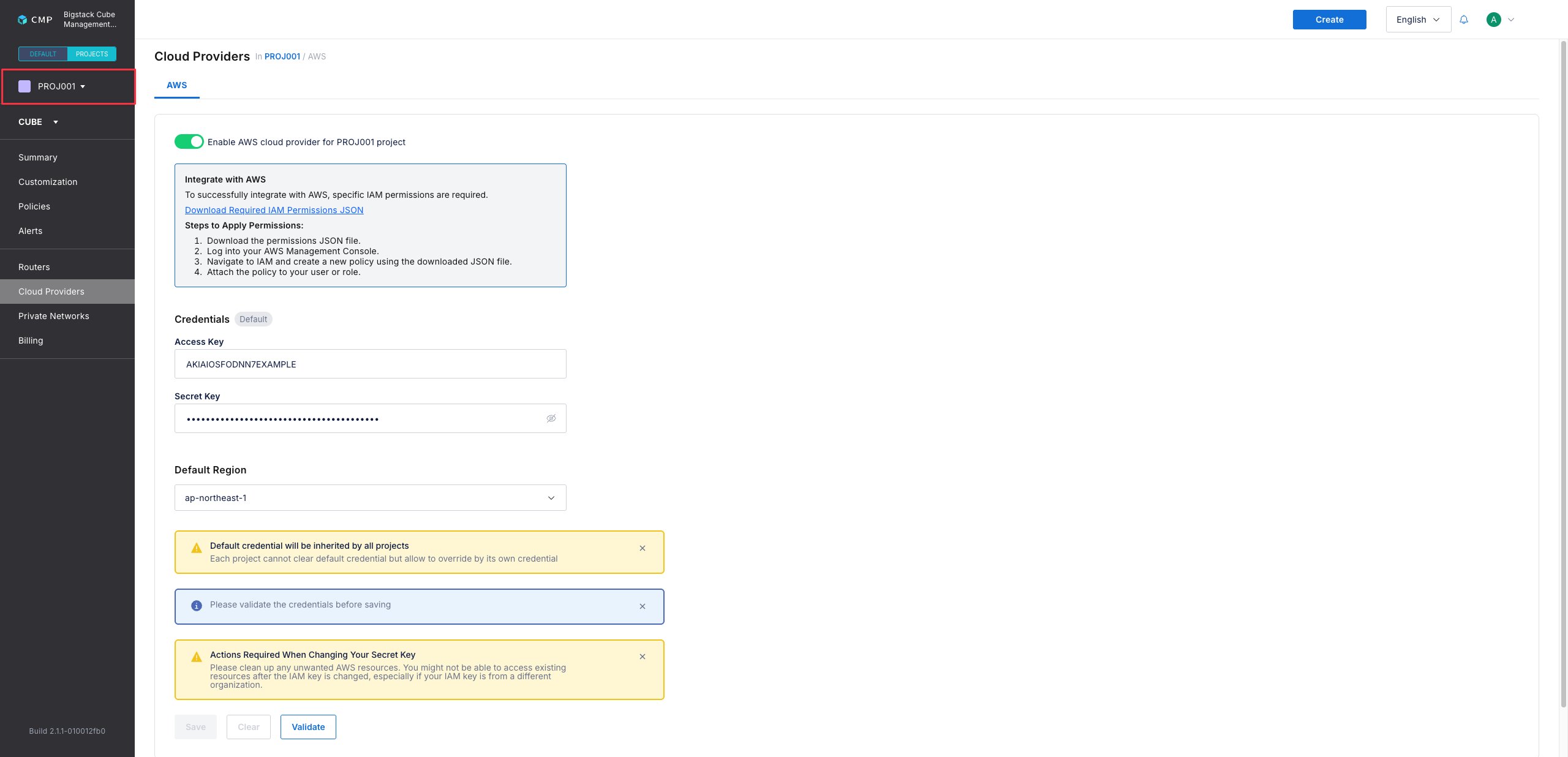This screenshot has height=757, width=1568.
Task: Expand the user account menu chevron
Action: [x=1511, y=20]
